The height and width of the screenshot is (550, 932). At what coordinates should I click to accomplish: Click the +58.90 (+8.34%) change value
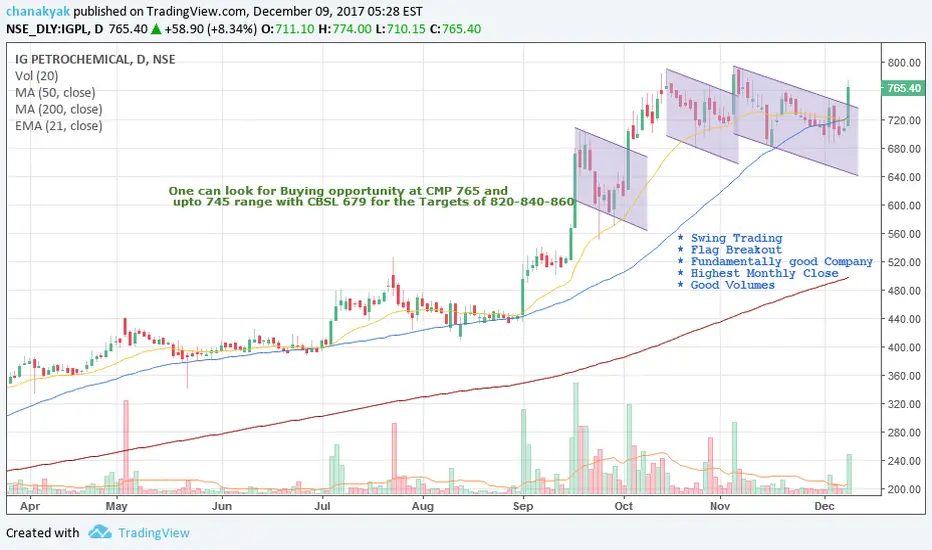(211, 29)
